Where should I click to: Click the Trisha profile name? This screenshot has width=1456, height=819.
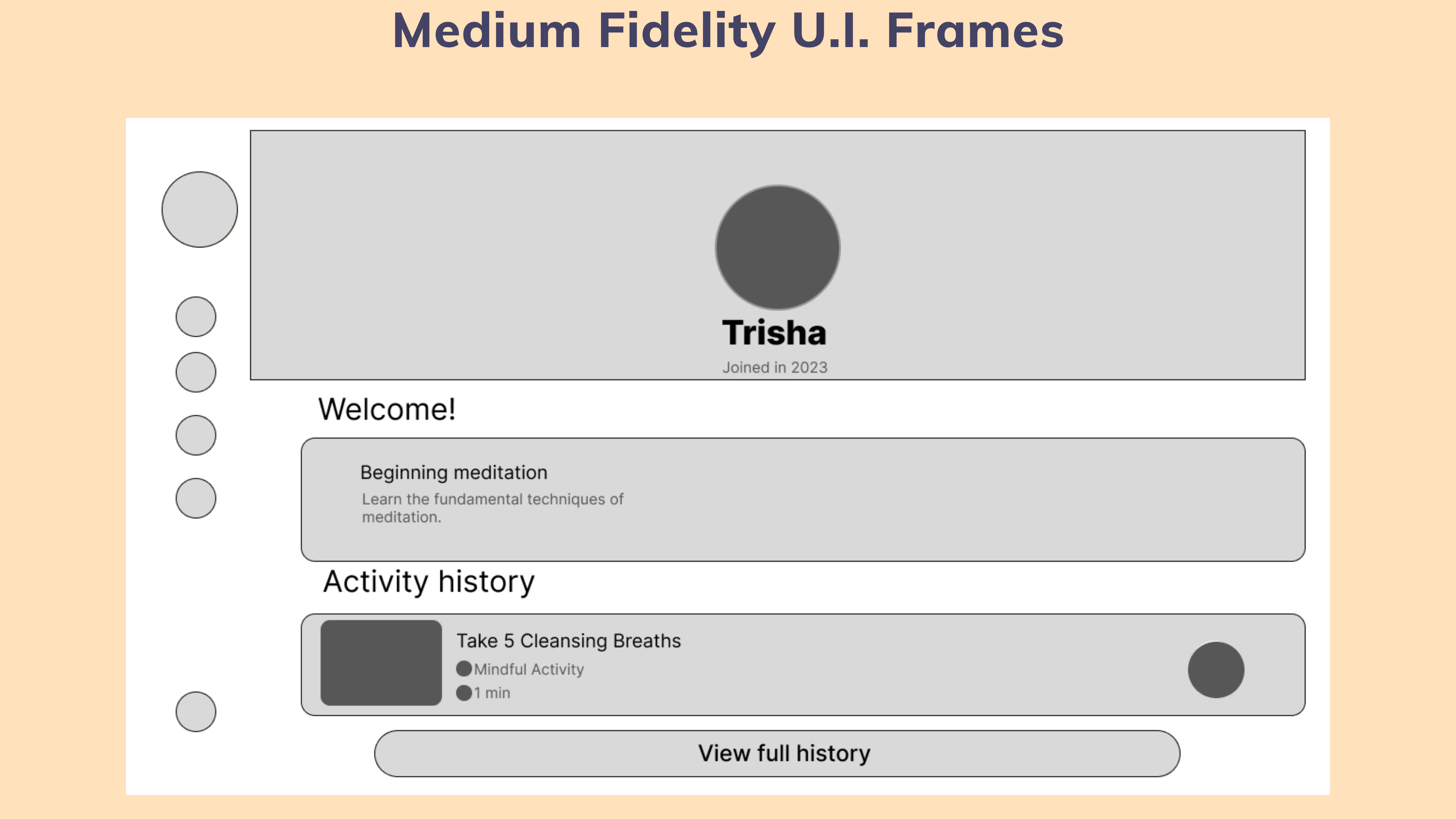774,332
